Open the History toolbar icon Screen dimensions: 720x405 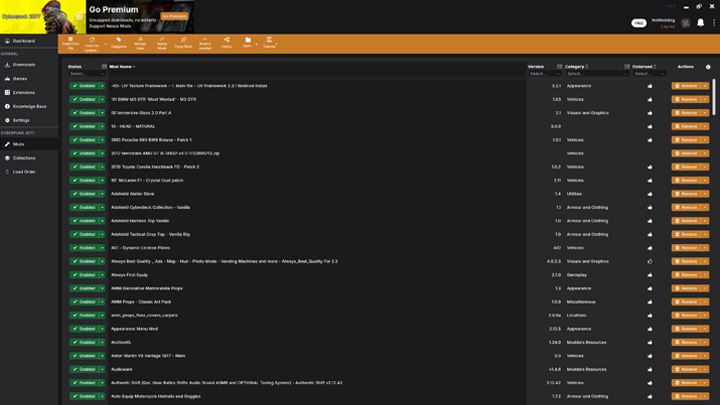226,42
